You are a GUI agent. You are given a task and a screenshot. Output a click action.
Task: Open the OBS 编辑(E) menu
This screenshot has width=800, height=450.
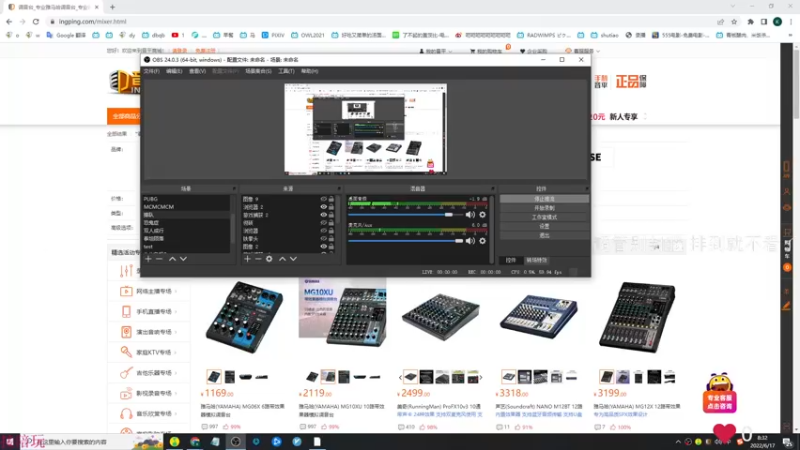174,71
